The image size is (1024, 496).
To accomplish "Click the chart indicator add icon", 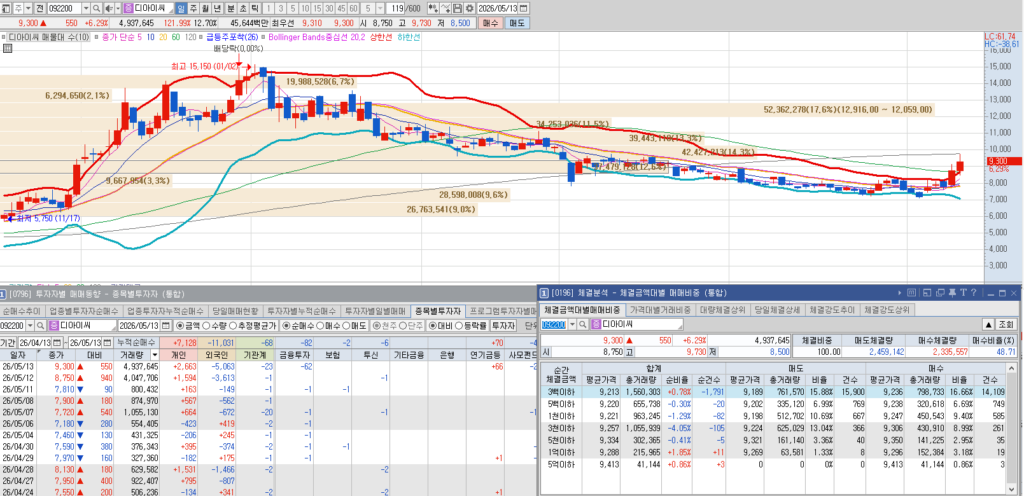I will click(433, 8).
